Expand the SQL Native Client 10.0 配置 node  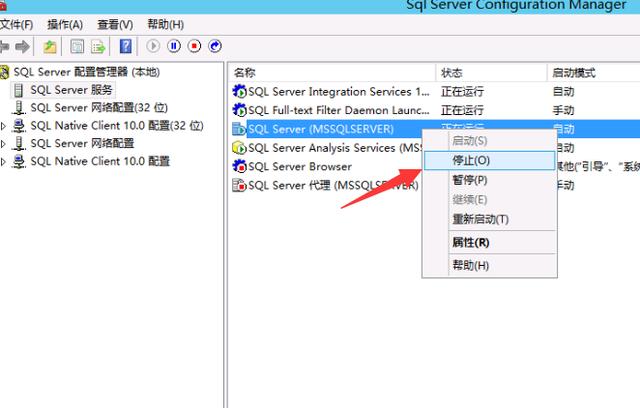[x=3, y=162]
